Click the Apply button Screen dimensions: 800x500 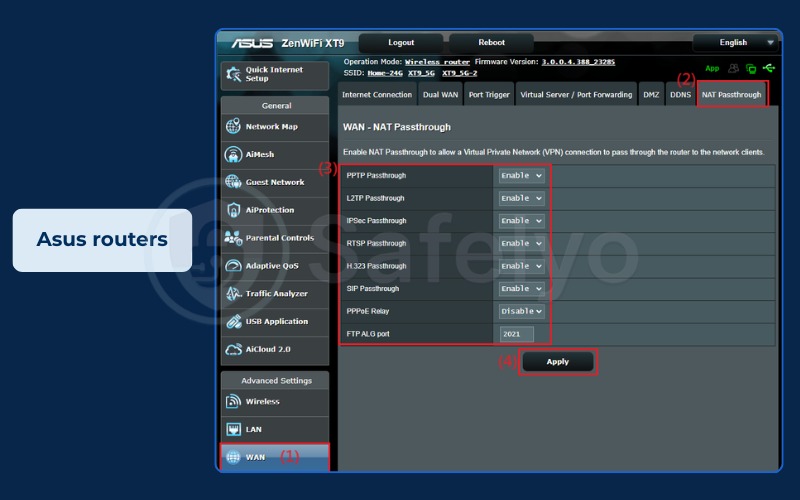pyautogui.click(x=558, y=362)
